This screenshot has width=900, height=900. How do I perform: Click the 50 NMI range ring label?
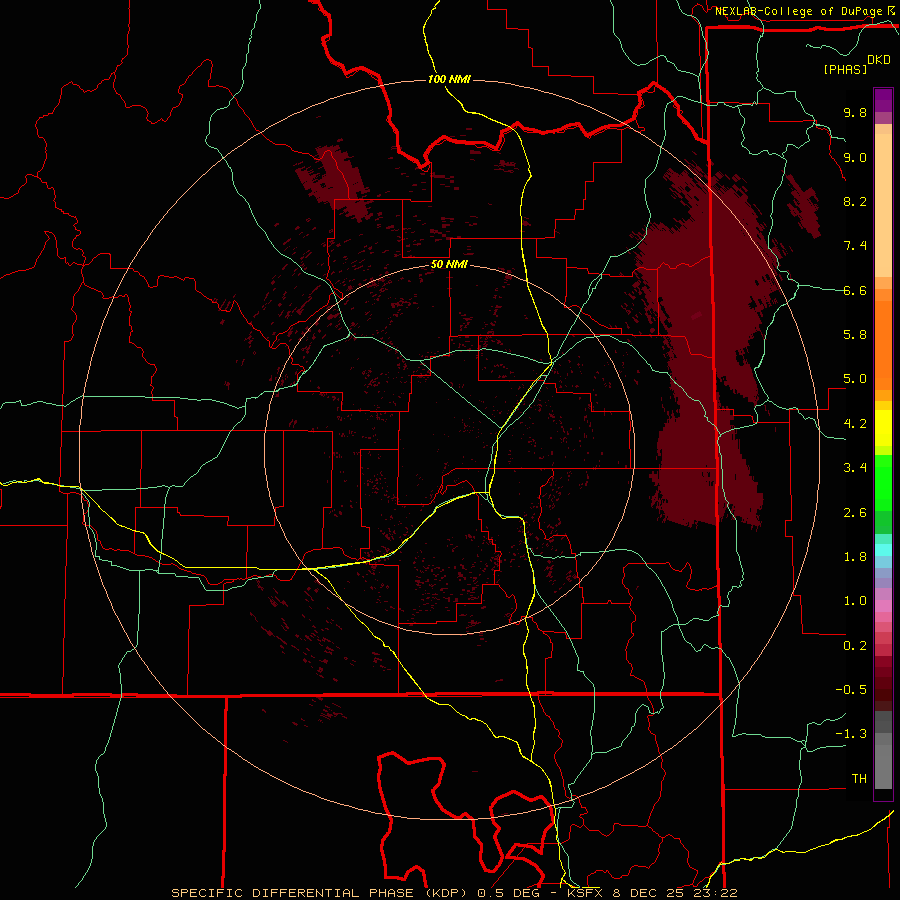(x=449, y=265)
